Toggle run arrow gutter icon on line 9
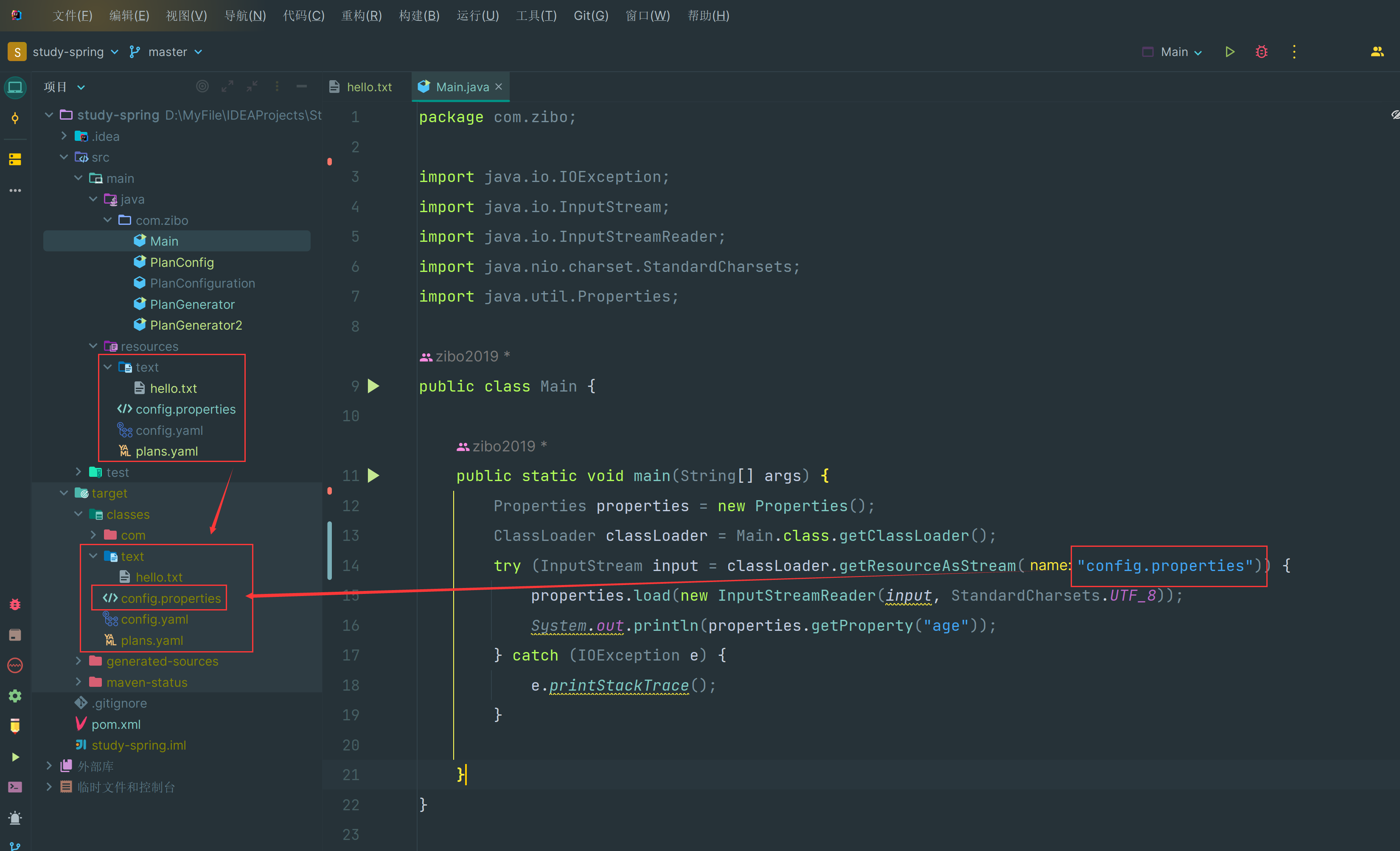 [375, 386]
